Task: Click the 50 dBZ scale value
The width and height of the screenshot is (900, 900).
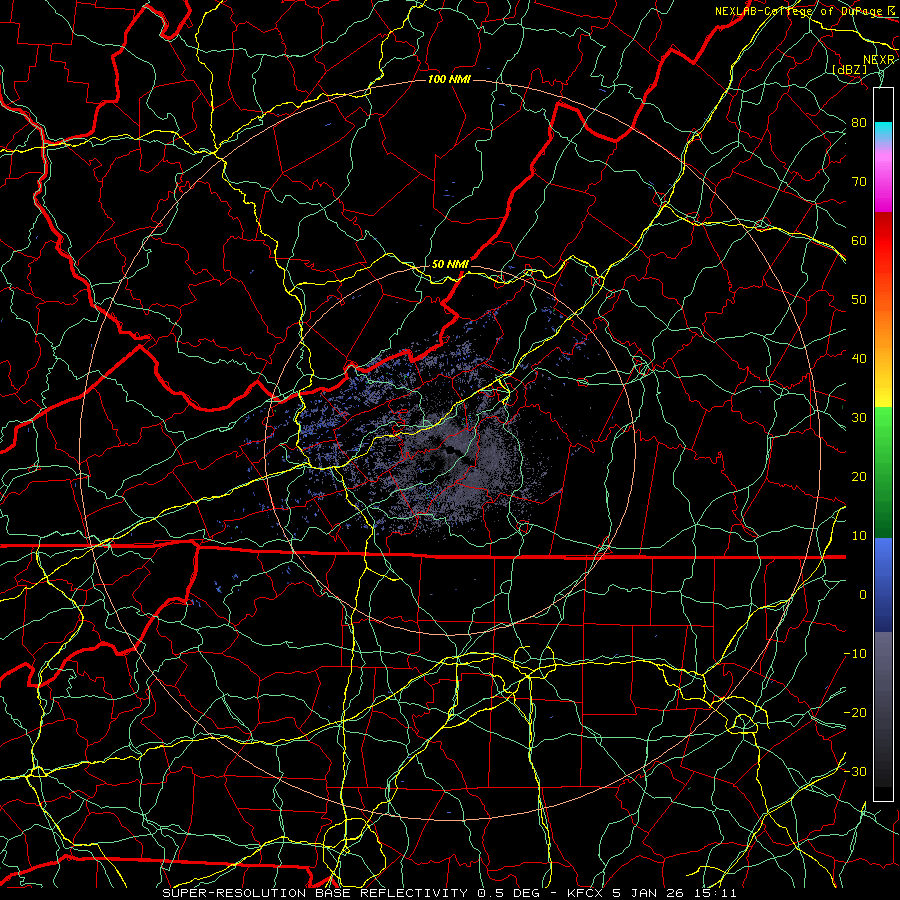Action: tap(859, 300)
